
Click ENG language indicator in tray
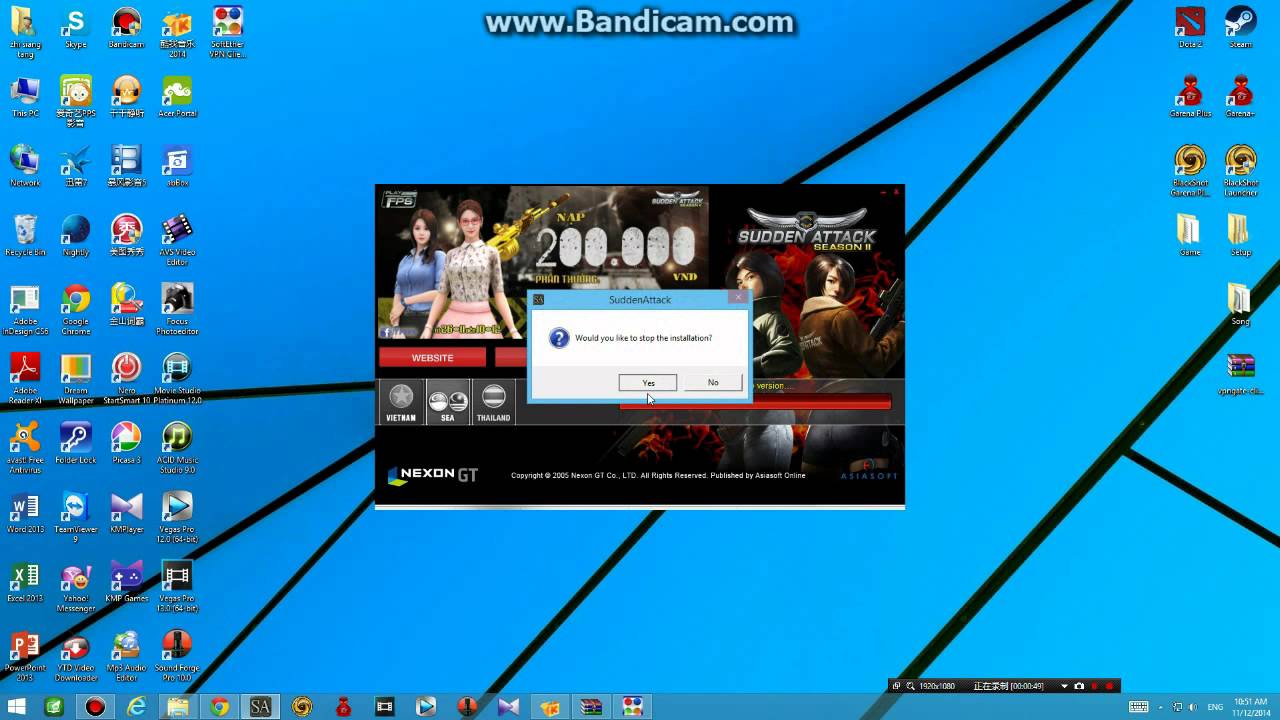(1216, 707)
